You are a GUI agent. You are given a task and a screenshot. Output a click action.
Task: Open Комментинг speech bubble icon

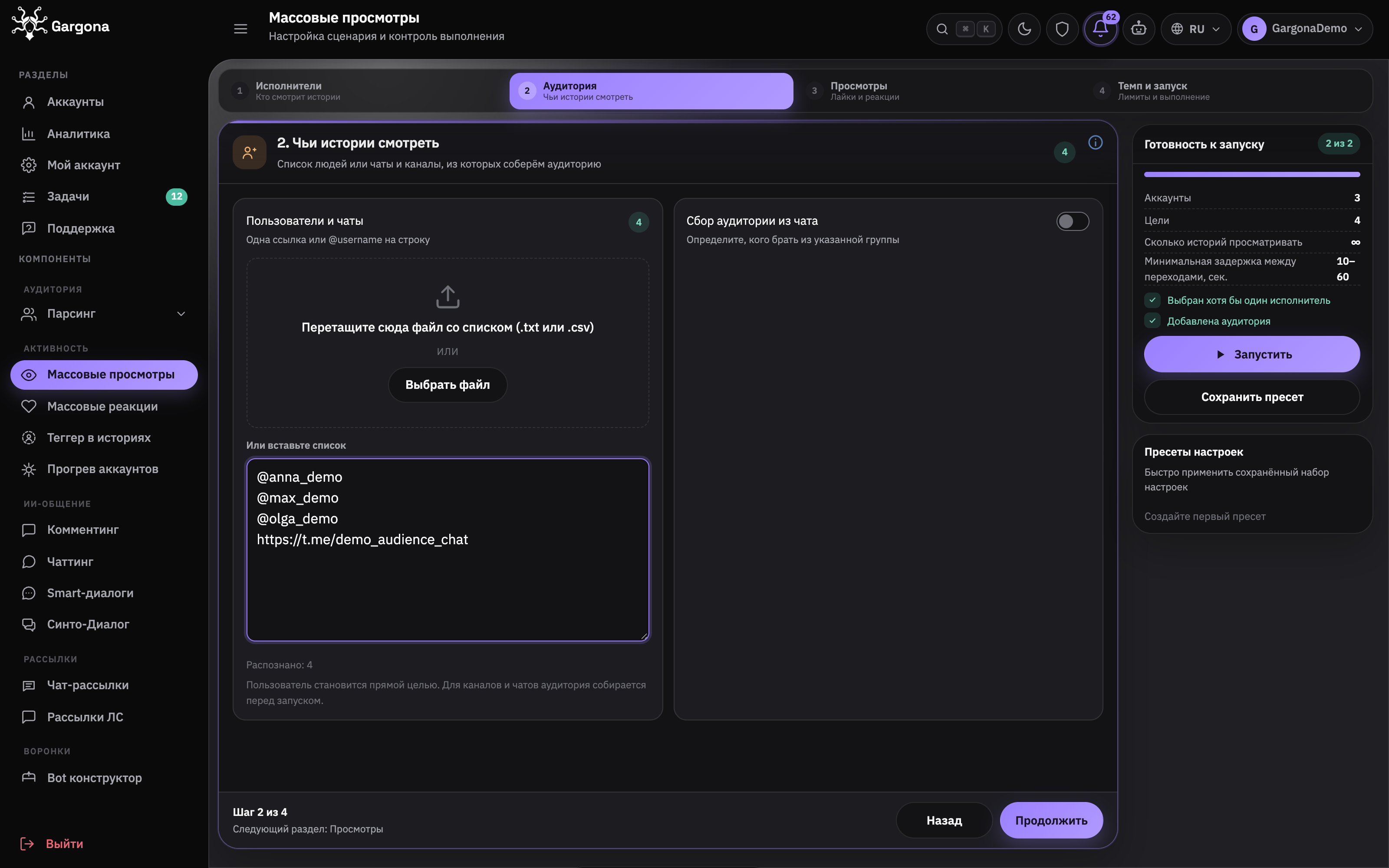tap(29, 530)
